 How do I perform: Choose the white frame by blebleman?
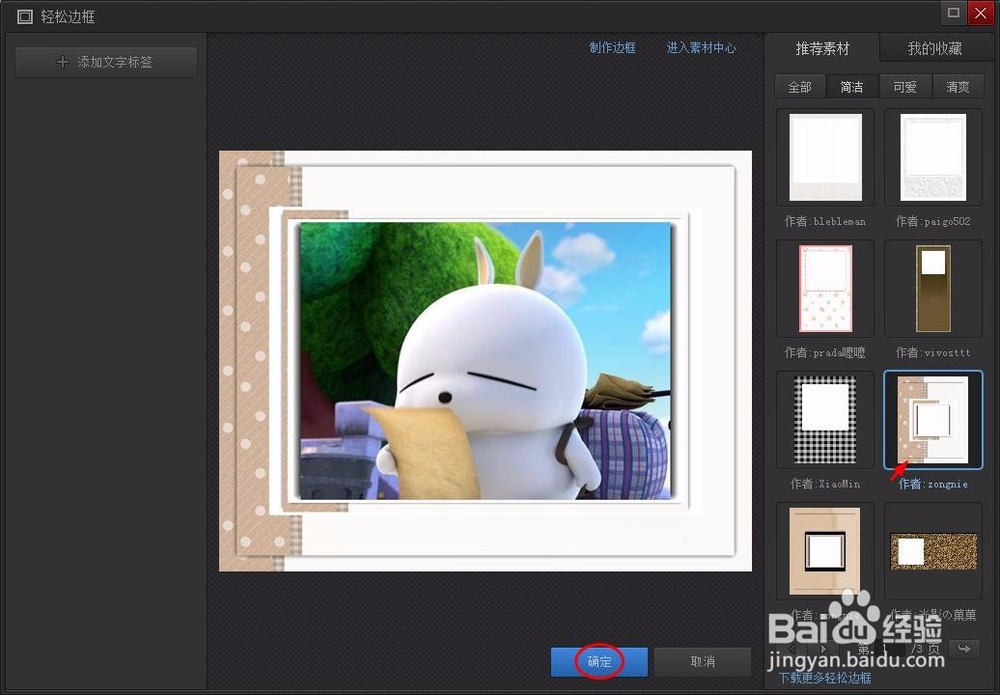click(x=825, y=157)
